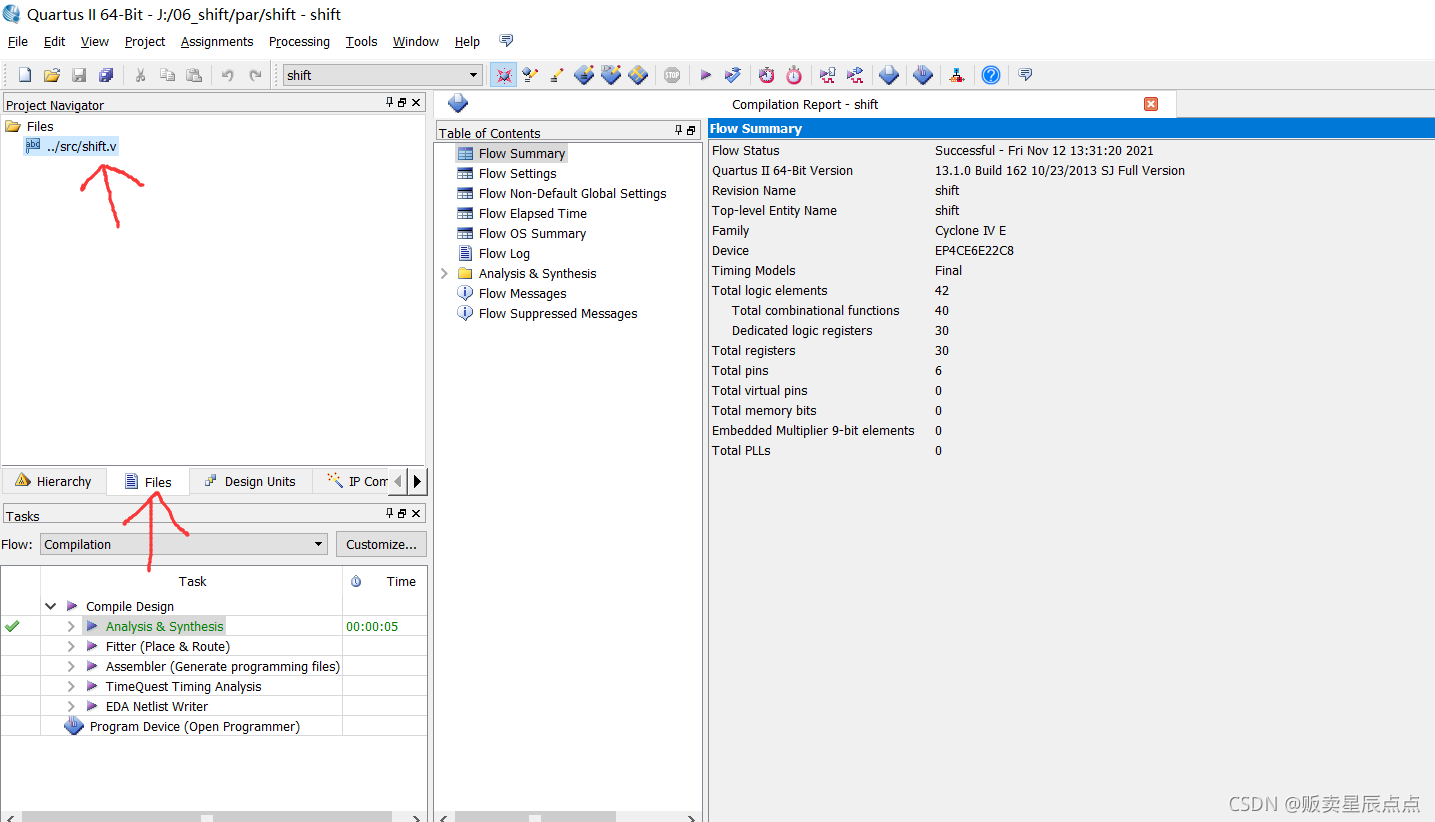This screenshot has height=822, width=1435.
Task: Close the Project Navigator panel
Action: pyautogui.click(x=416, y=102)
